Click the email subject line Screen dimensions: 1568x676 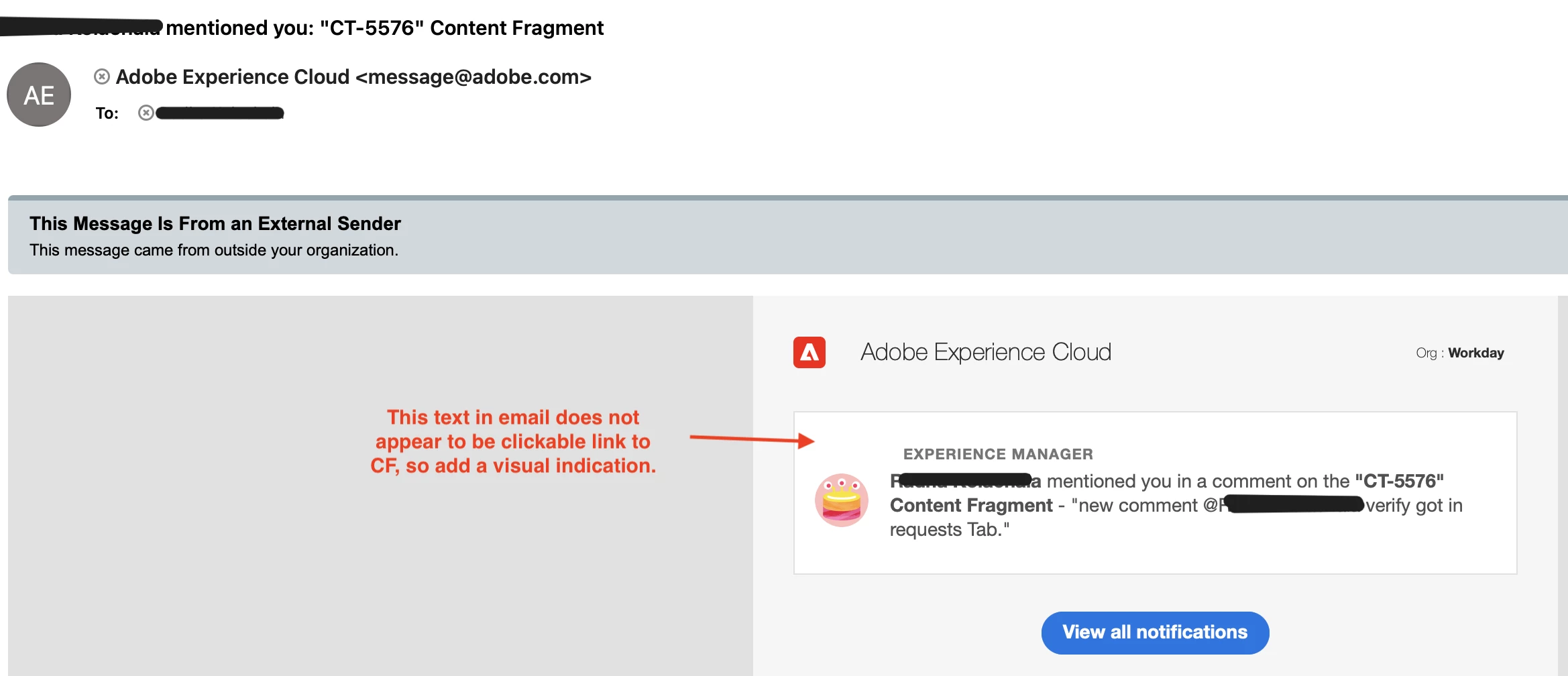click(302, 27)
